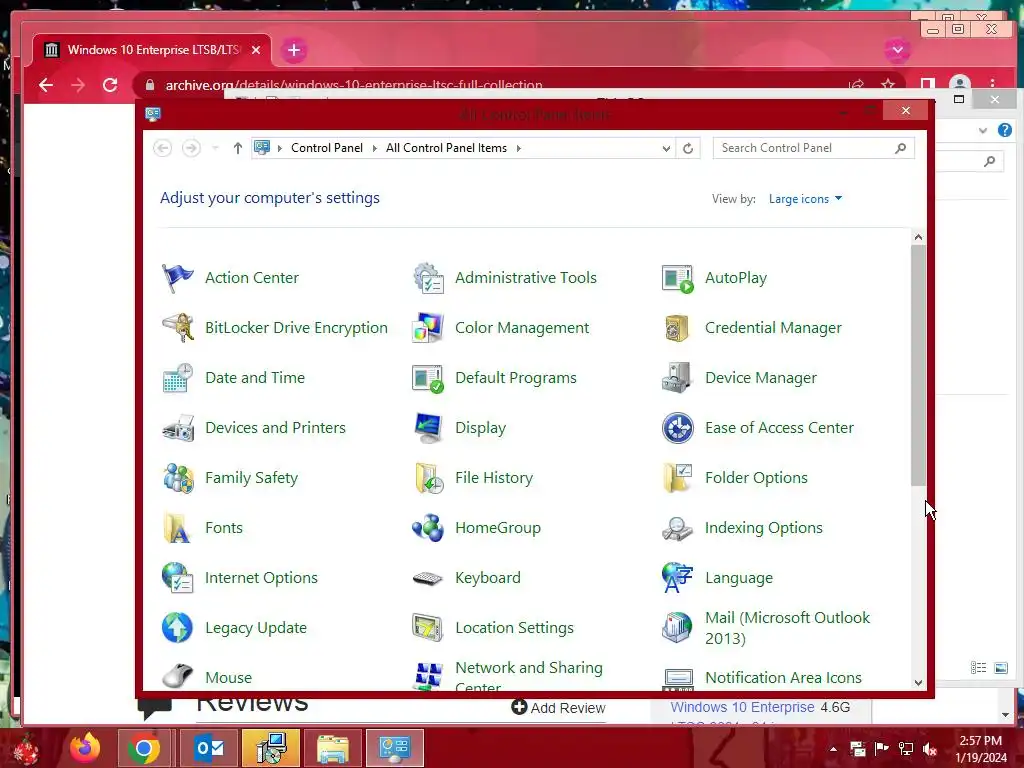Open the Language icon
The width and height of the screenshot is (1024, 768).
(x=677, y=578)
